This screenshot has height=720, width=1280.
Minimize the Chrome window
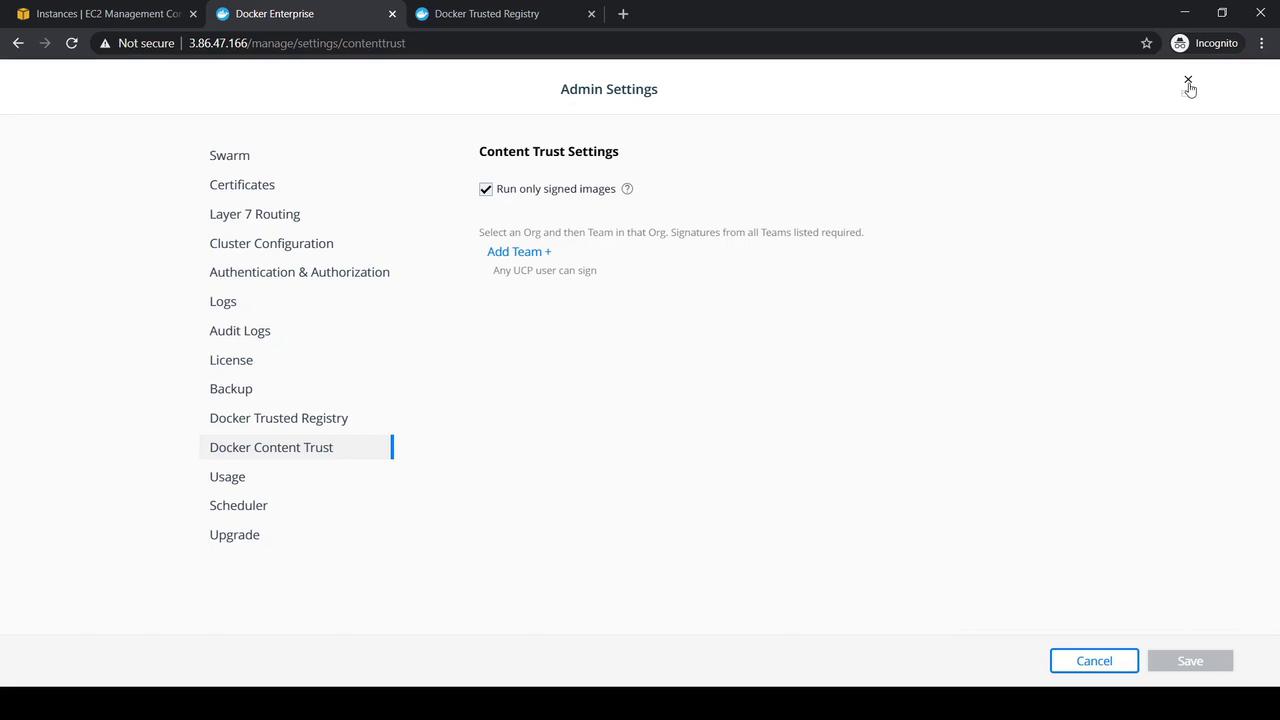click(1185, 13)
